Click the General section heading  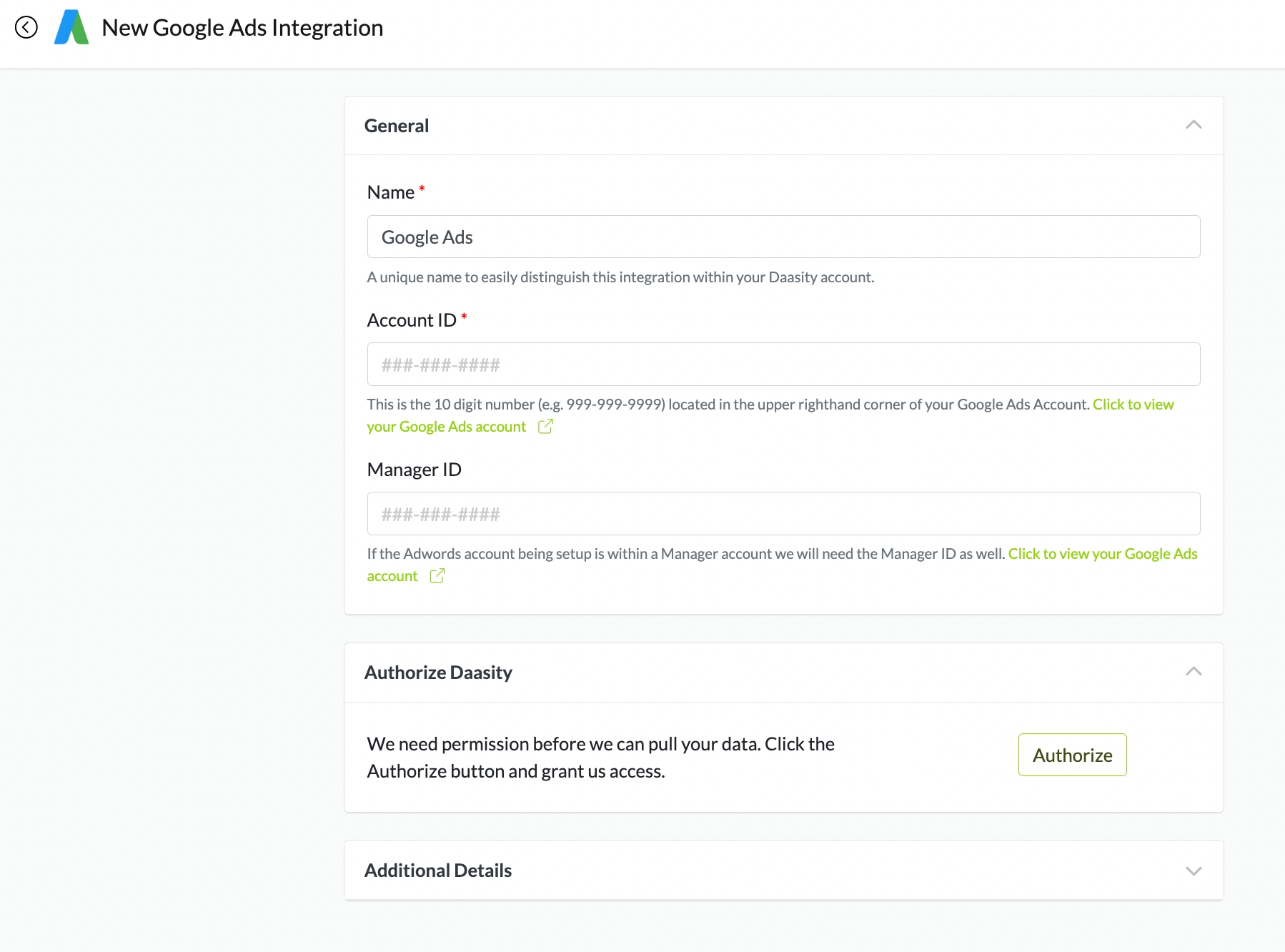tap(397, 126)
